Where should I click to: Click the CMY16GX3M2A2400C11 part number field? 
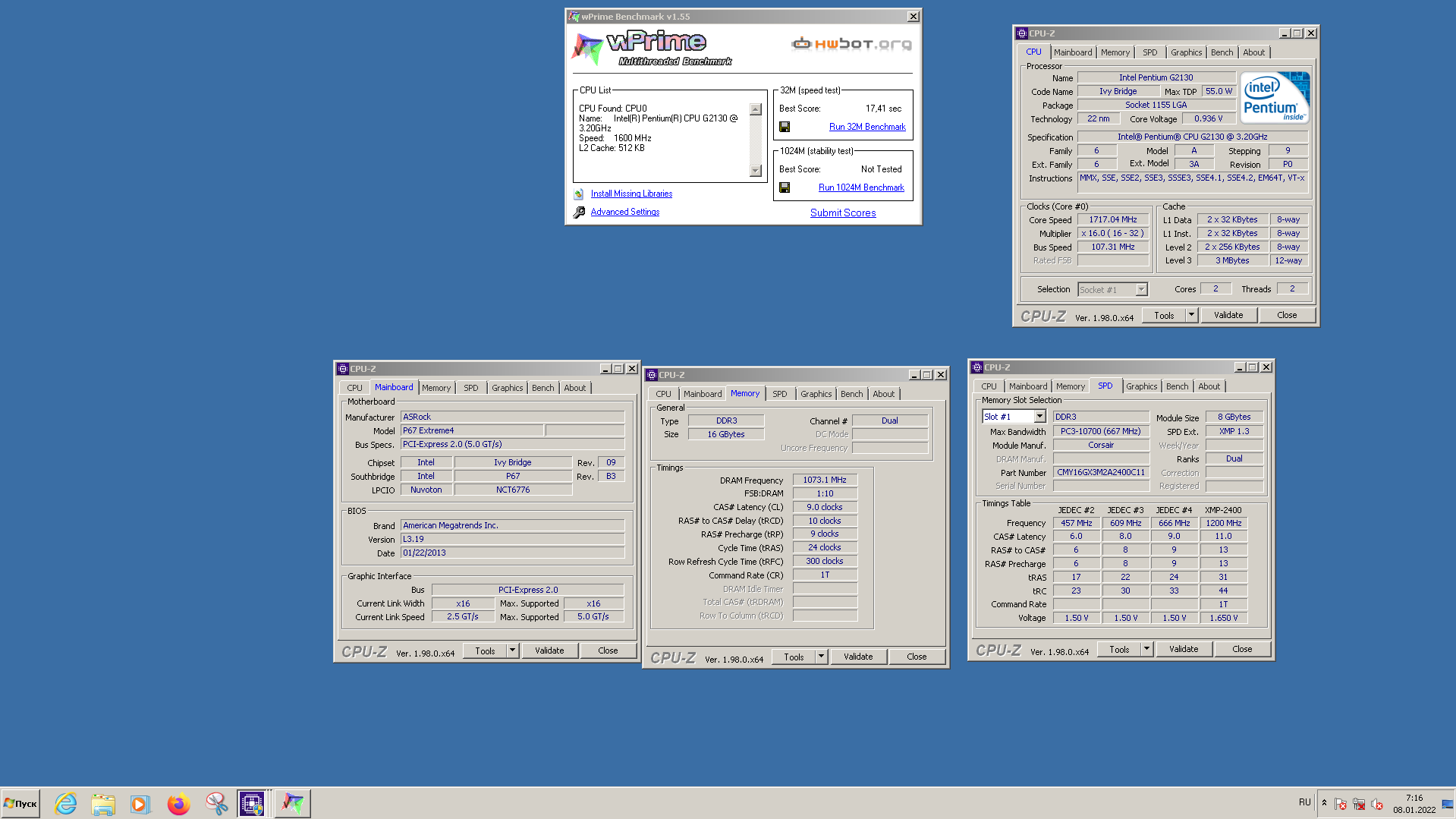point(1100,472)
